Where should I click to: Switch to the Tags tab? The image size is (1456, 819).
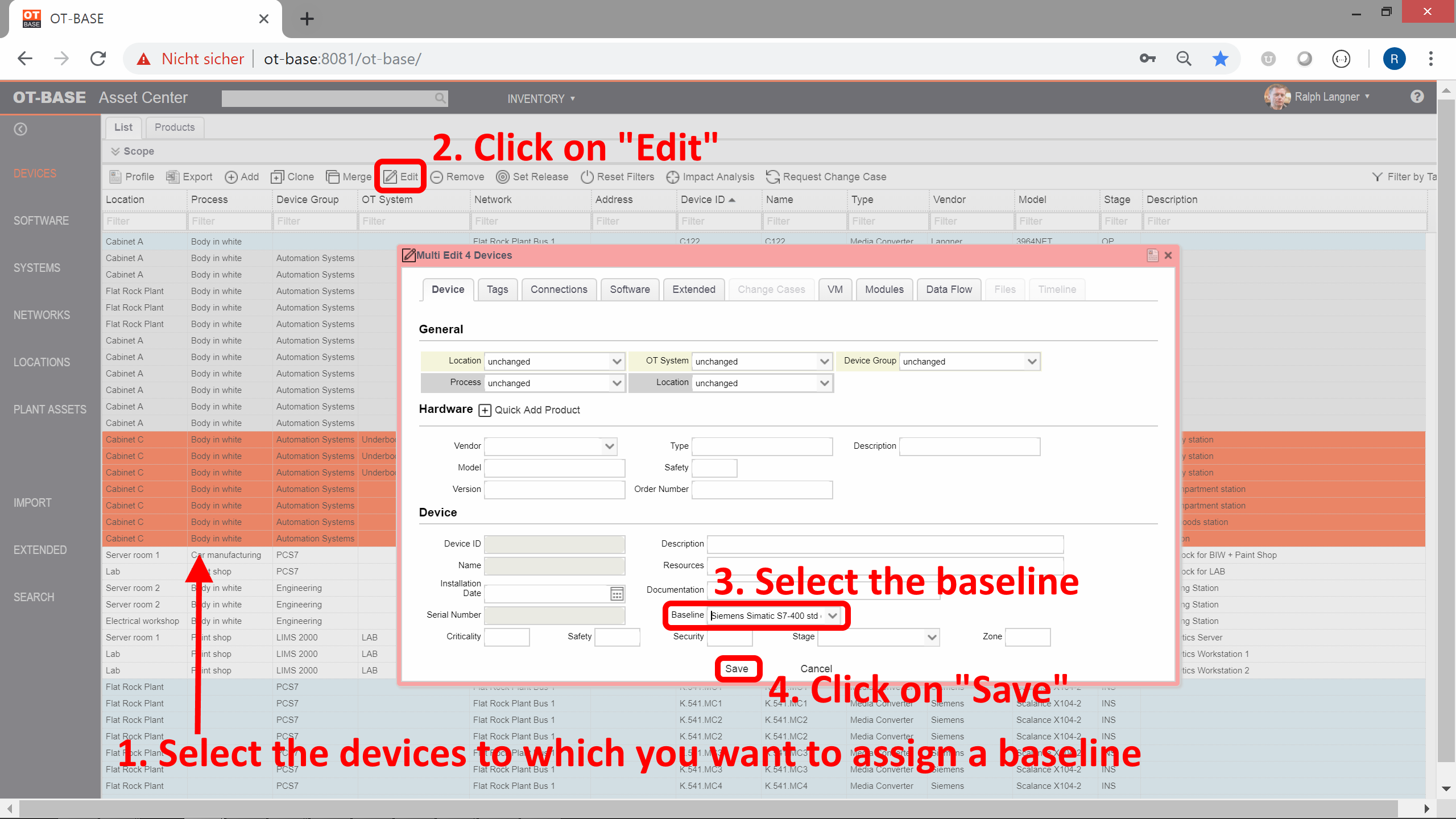point(498,289)
